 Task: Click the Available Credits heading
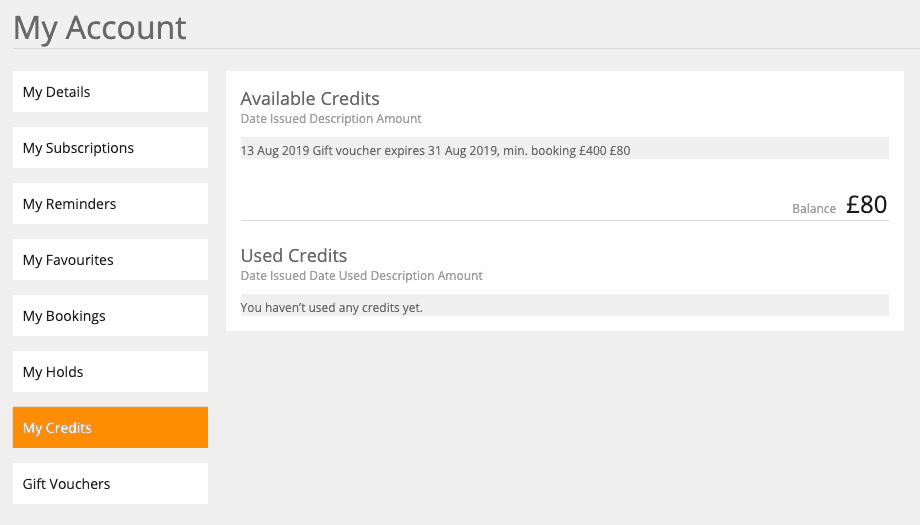click(x=310, y=98)
